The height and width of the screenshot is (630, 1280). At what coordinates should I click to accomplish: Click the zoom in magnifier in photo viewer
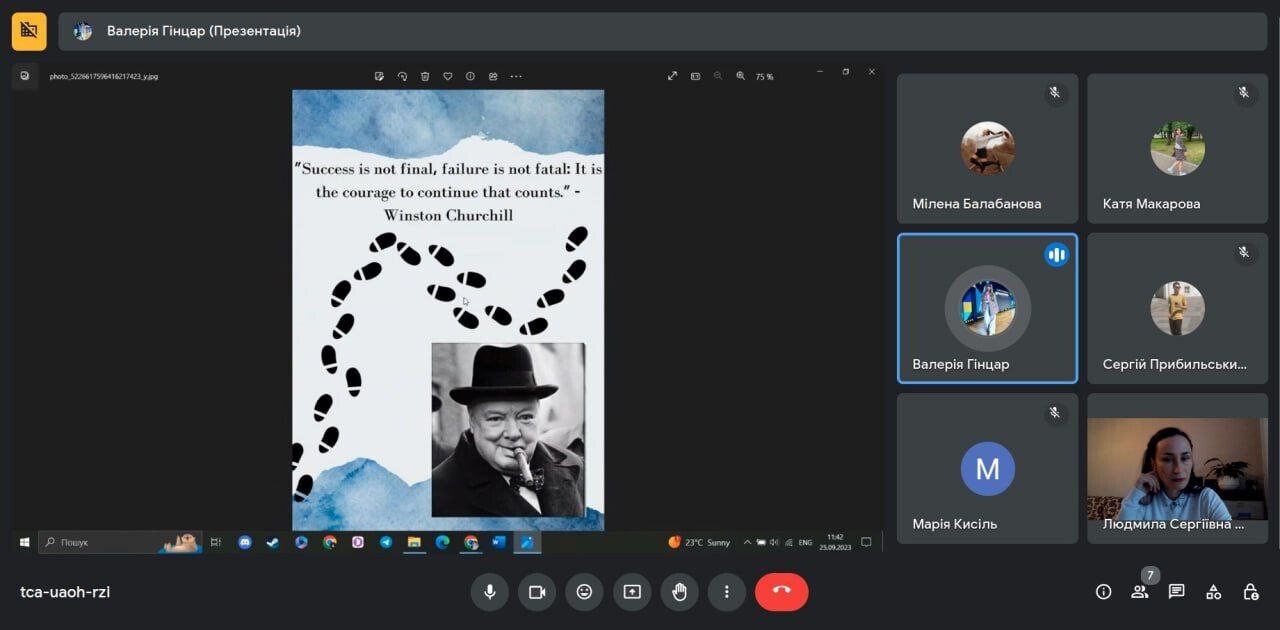pos(741,76)
